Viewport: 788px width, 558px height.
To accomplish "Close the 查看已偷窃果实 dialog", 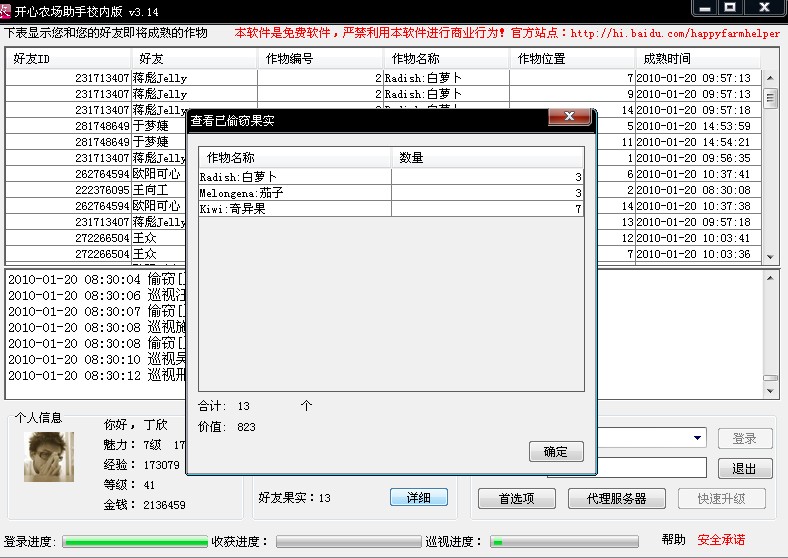I will click(569, 118).
